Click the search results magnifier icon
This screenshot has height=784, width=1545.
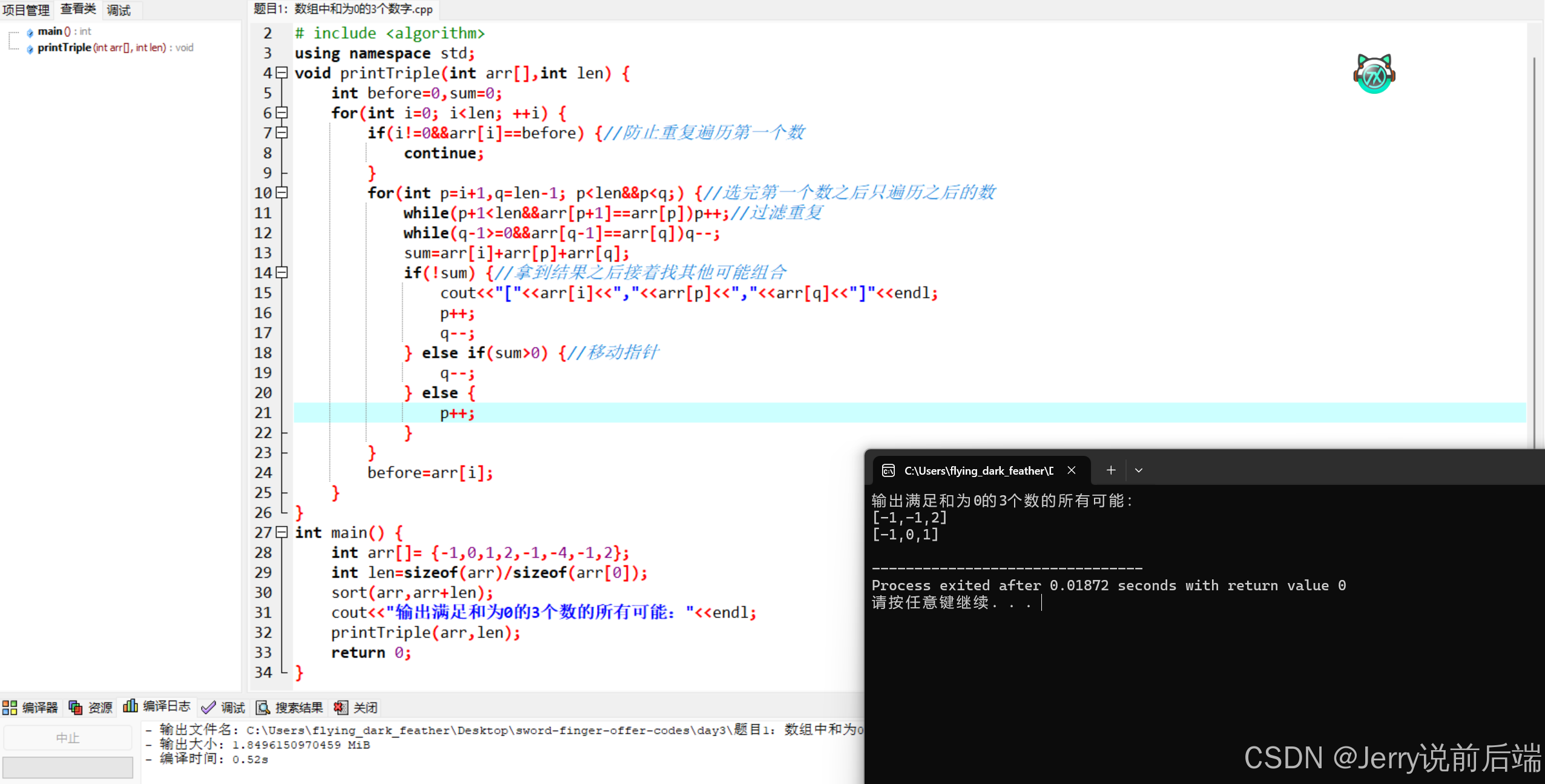tap(263, 707)
